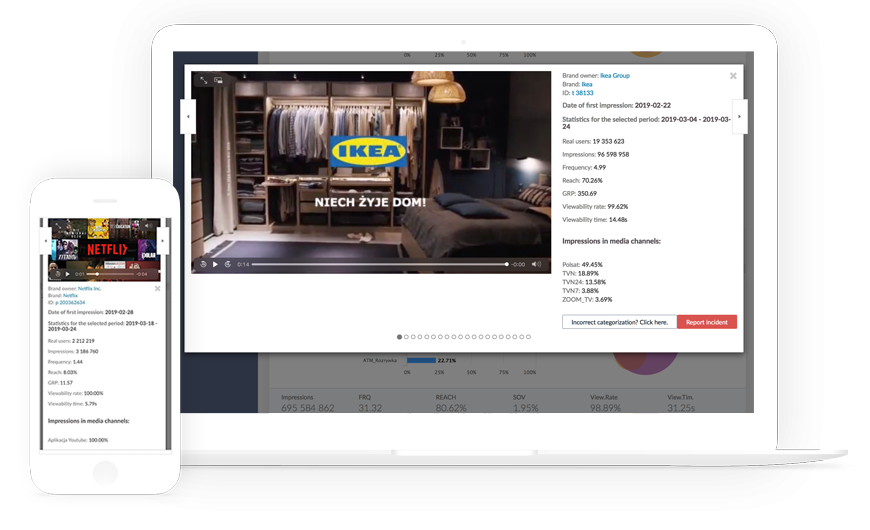Select Real users: 2 212 219 on phone
870x530 pixels.
[x=71, y=341]
